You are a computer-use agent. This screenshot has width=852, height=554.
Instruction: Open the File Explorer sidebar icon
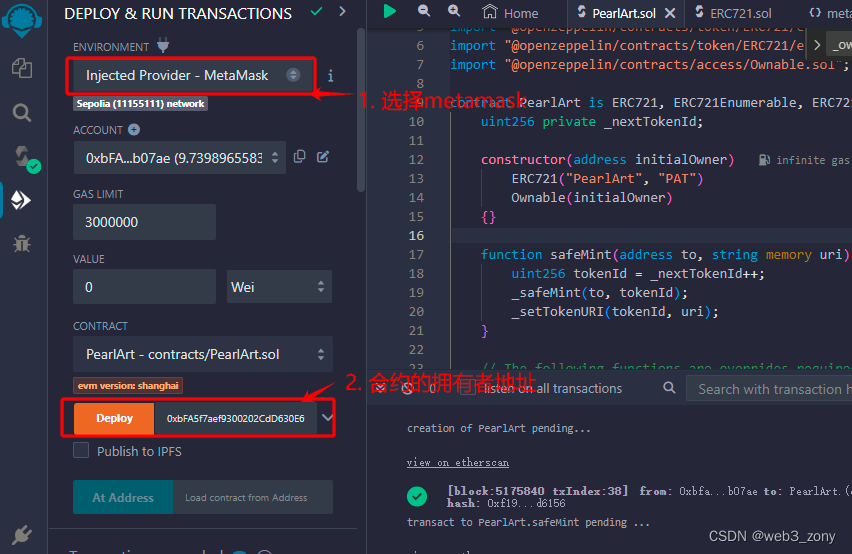pyautogui.click(x=22, y=68)
